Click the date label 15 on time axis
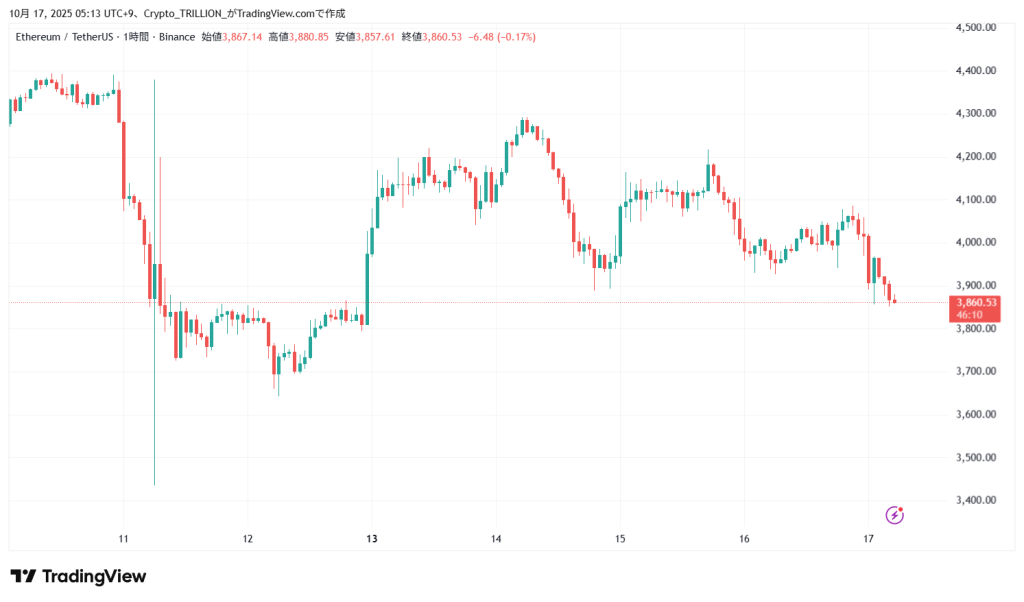This screenshot has width=1024, height=602. click(x=620, y=539)
